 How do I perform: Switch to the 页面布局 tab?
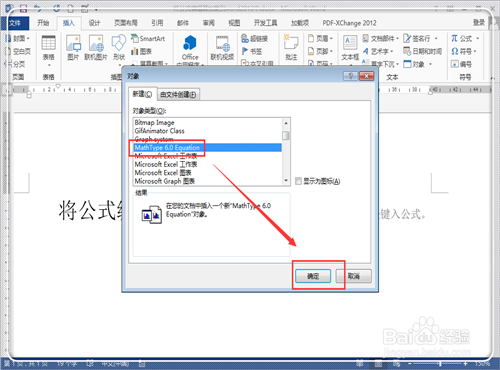coord(126,23)
